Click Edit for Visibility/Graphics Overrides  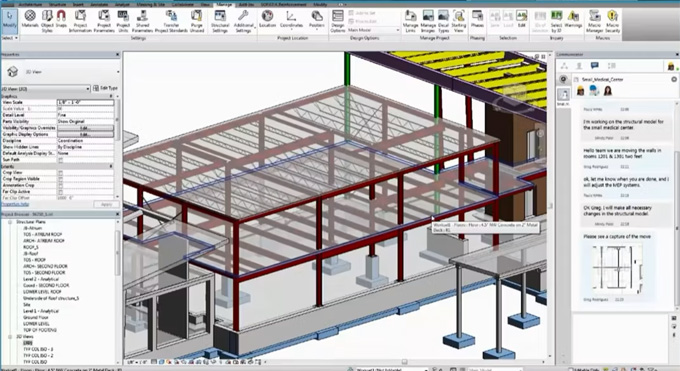85,128
